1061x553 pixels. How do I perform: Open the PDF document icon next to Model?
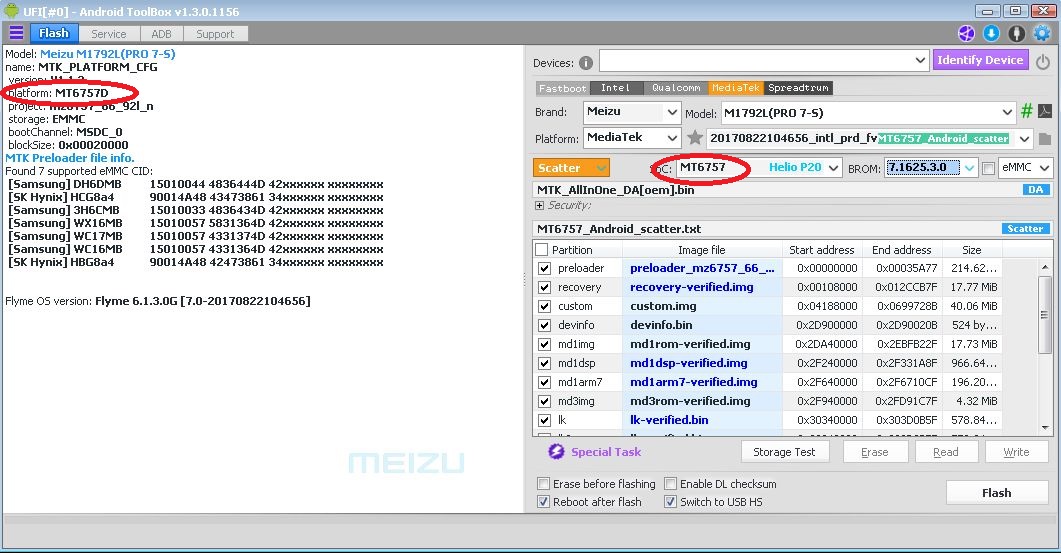coord(1045,111)
